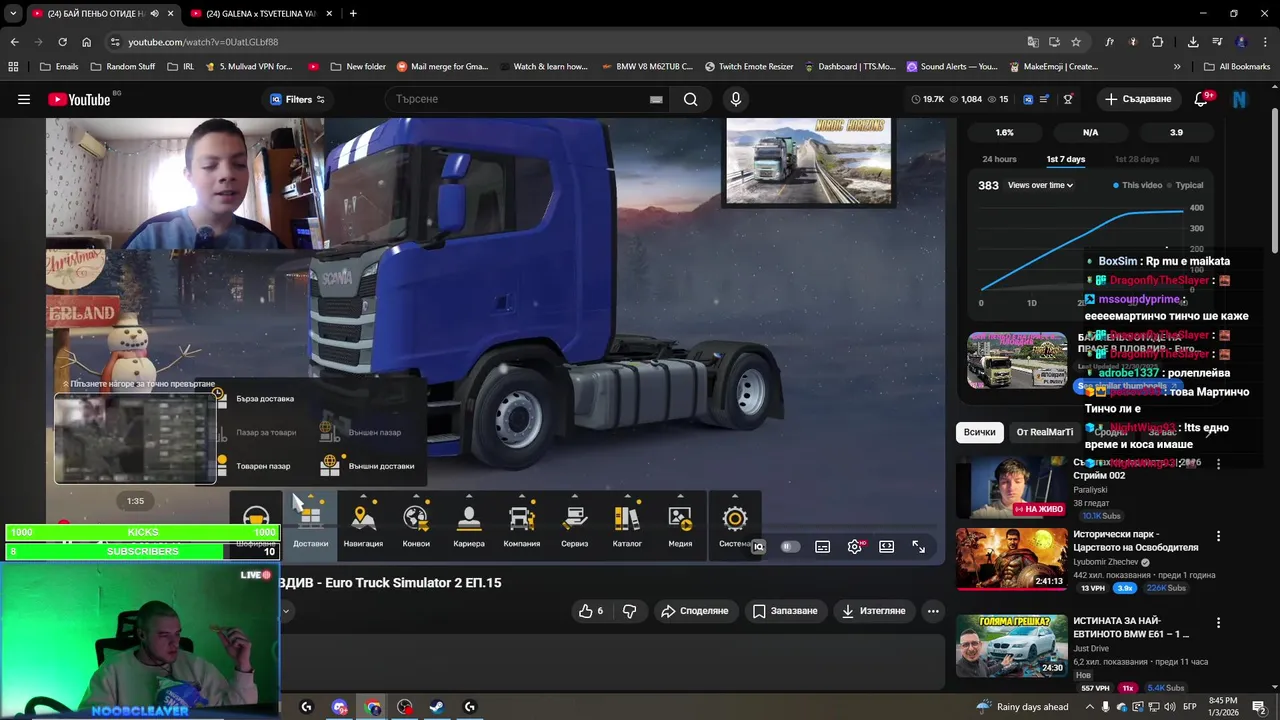Select the От RealMarTi filter chip

1044,432
